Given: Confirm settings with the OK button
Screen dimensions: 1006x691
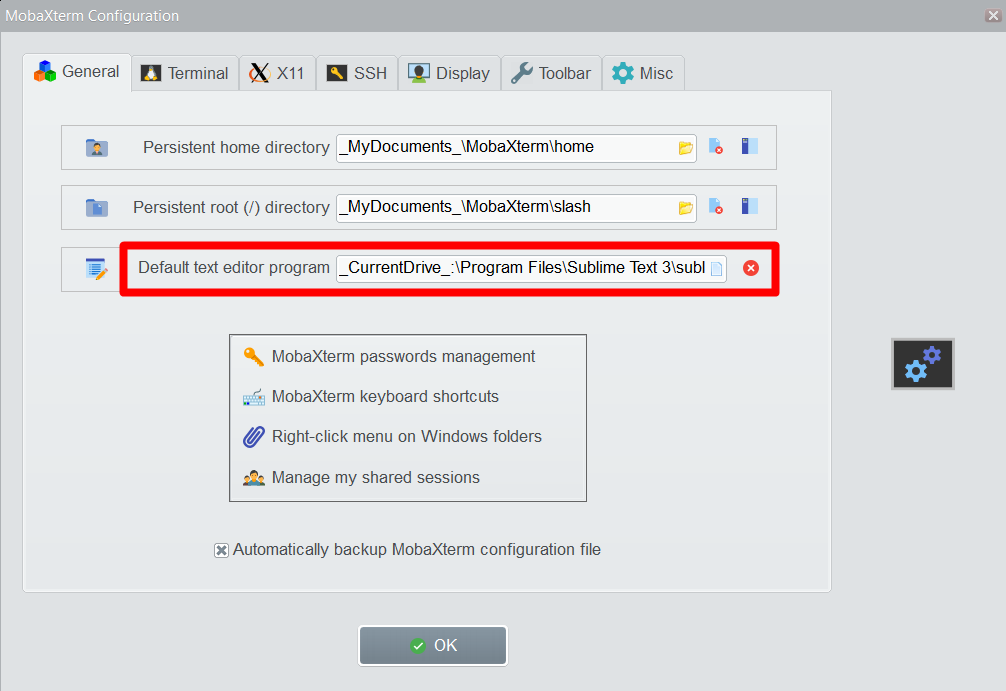Looking at the screenshot, I should 432,645.
